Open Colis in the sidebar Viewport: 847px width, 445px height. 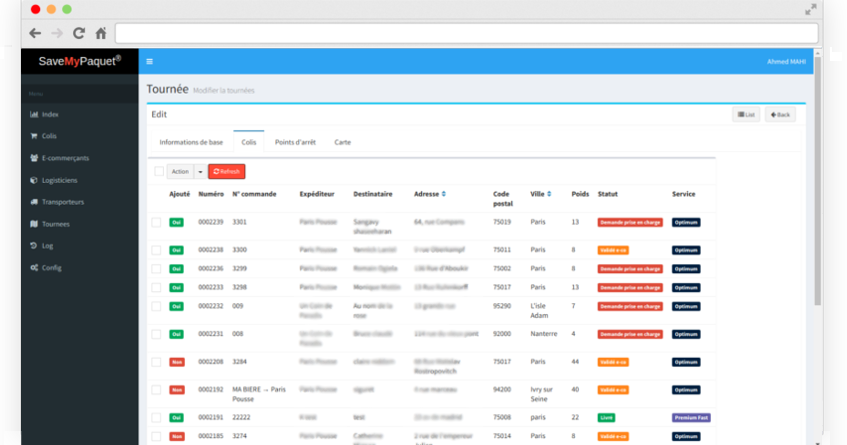50,136
